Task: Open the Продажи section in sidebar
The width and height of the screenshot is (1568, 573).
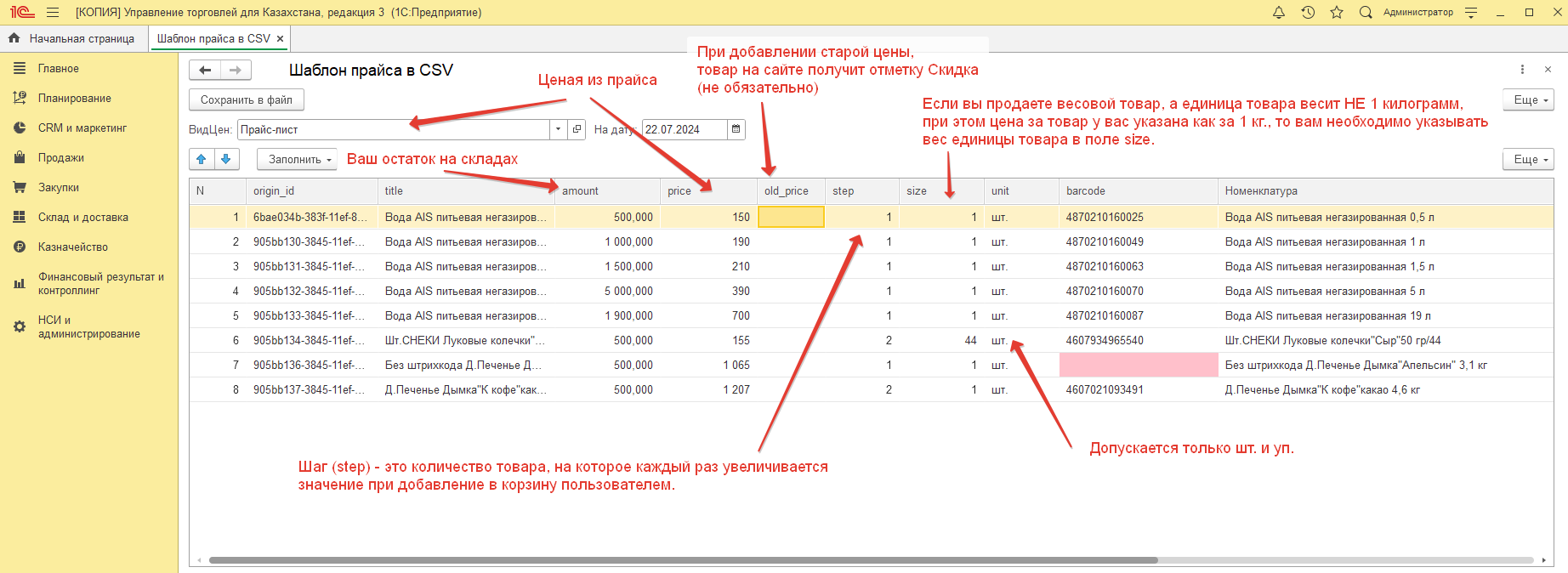Action: (x=61, y=158)
